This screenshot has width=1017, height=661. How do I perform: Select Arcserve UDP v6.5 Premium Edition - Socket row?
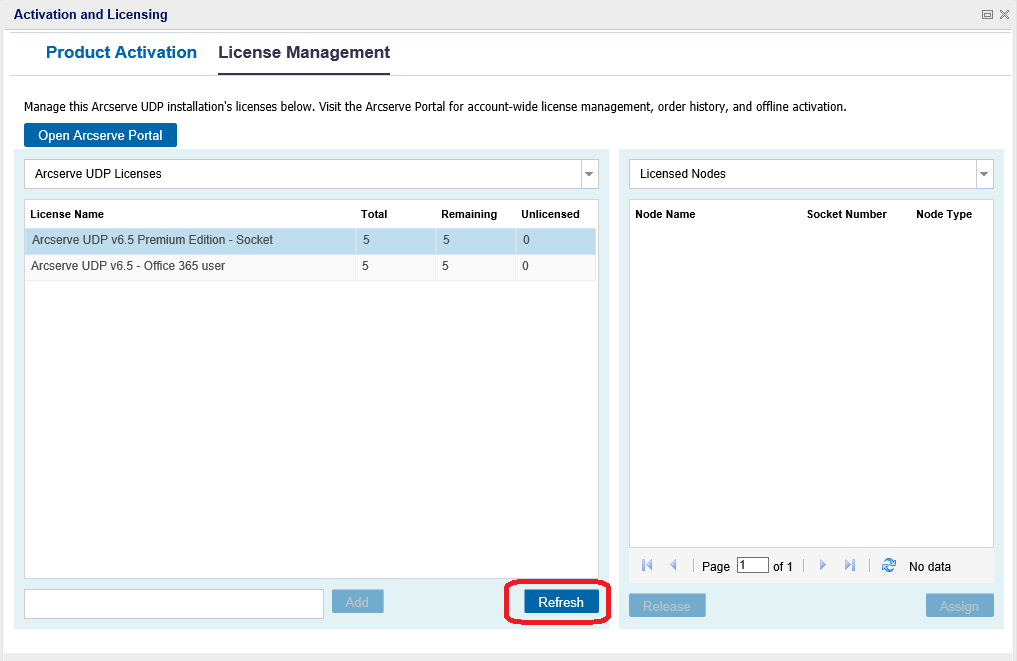point(310,241)
